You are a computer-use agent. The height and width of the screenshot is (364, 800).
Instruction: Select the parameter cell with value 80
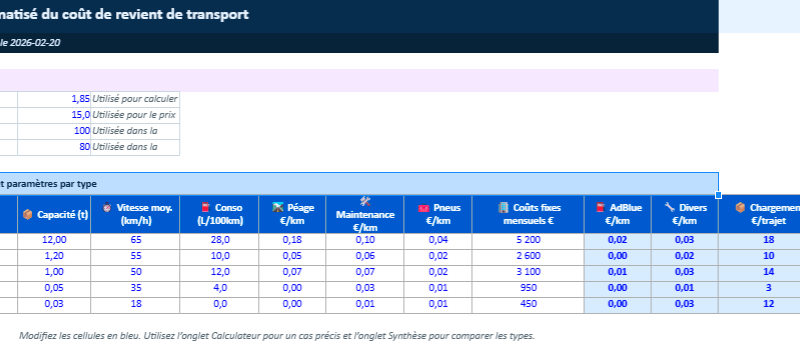pos(54,147)
